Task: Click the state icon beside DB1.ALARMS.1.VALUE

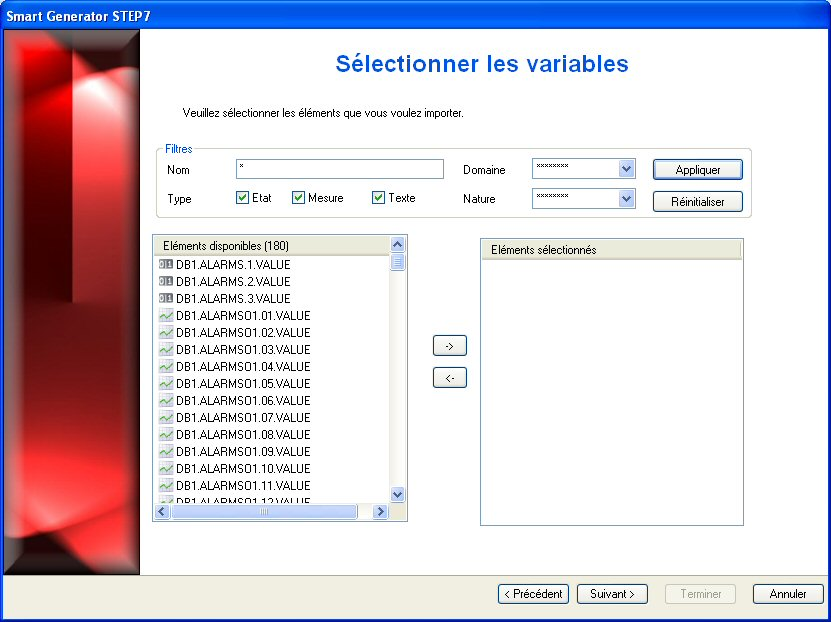Action: [x=166, y=264]
